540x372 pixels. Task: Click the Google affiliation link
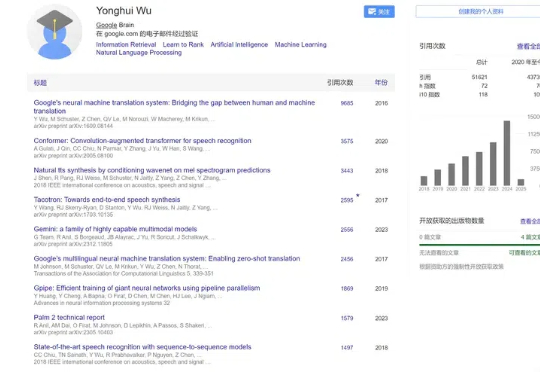(x=106, y=25)
